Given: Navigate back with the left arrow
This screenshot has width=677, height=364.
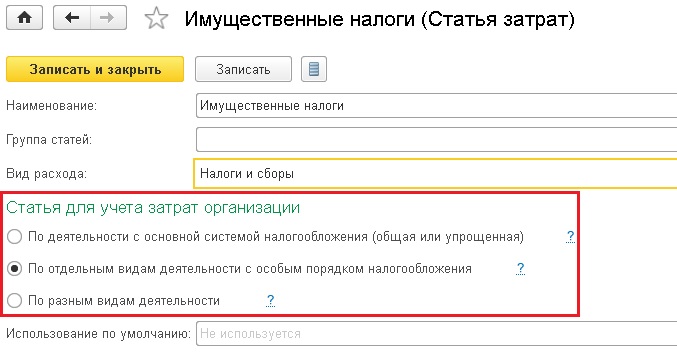Looking at the screenshot, I should 72,18.
